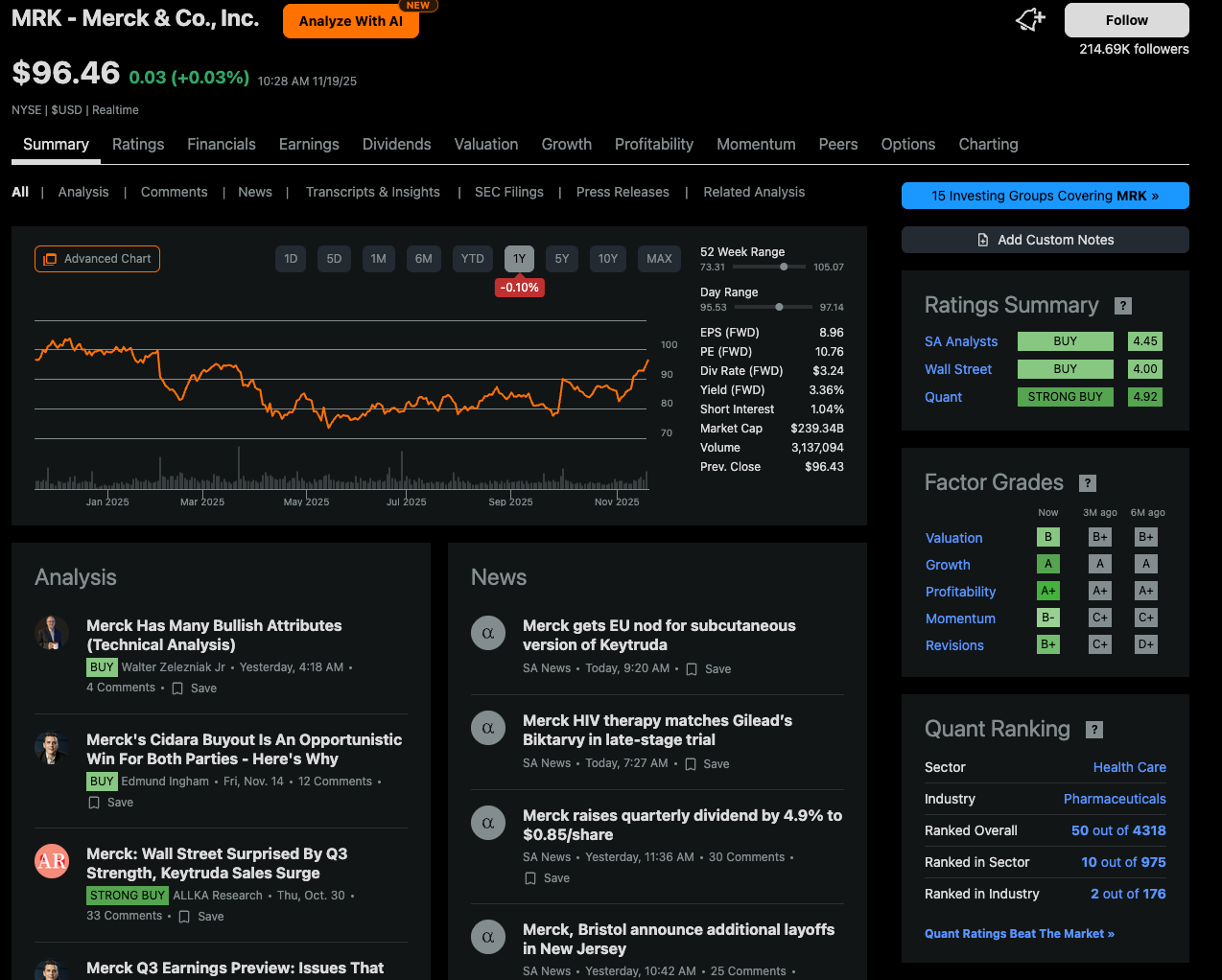
Task: Open Ratings Summary help question mark
Action: pyautogui.click(x=1123, y=306)
